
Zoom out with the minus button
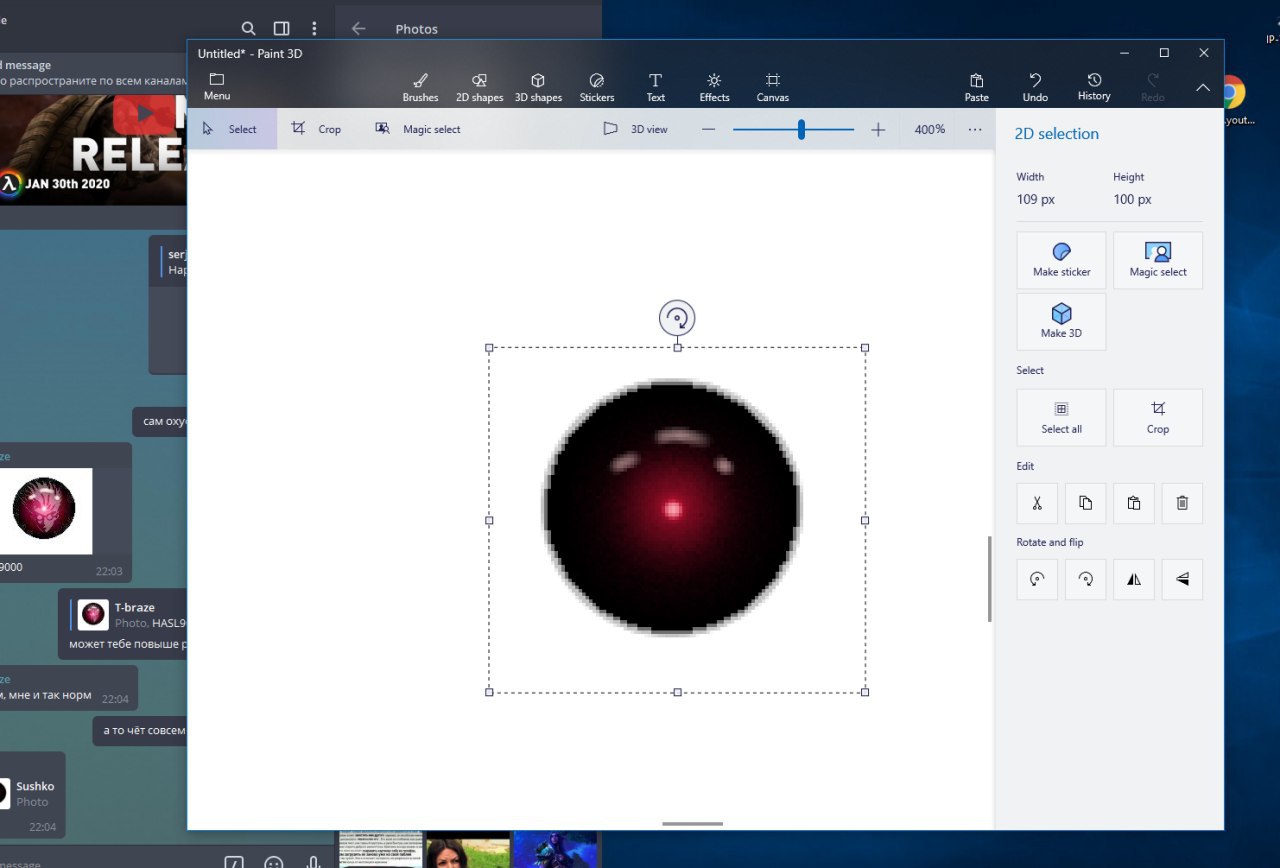(708, 129)
